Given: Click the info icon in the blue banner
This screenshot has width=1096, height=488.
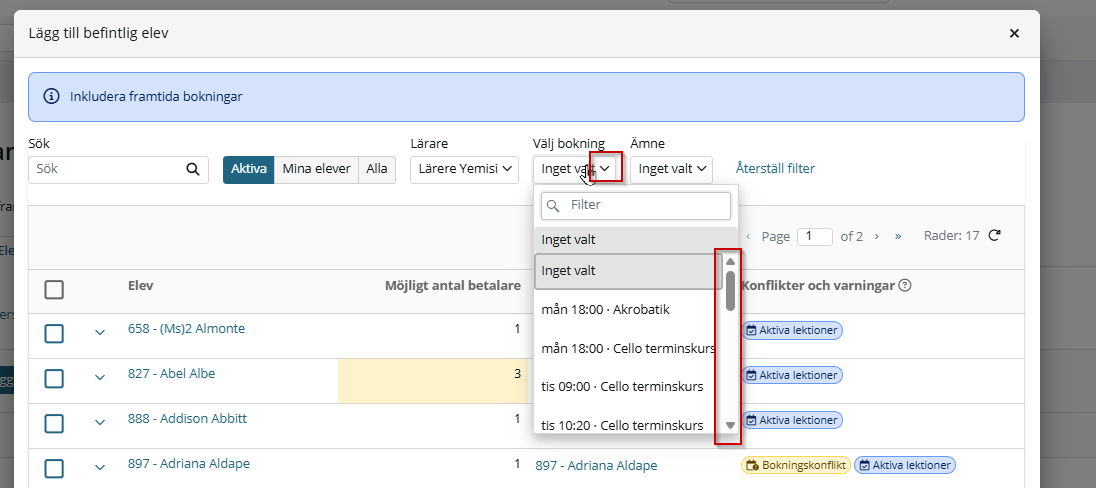Looking at the screenshot, I should click(52, 96).
